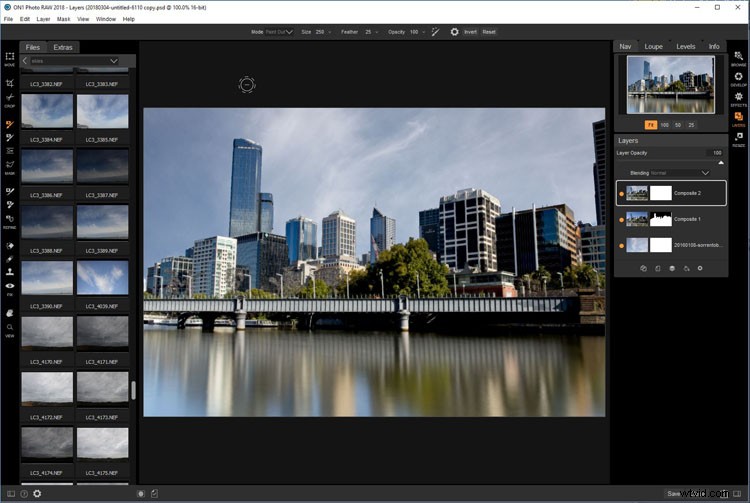750x503 pixels.
Task: Open the Window menu
Action: pyautogui.click(x=106, y=19)
